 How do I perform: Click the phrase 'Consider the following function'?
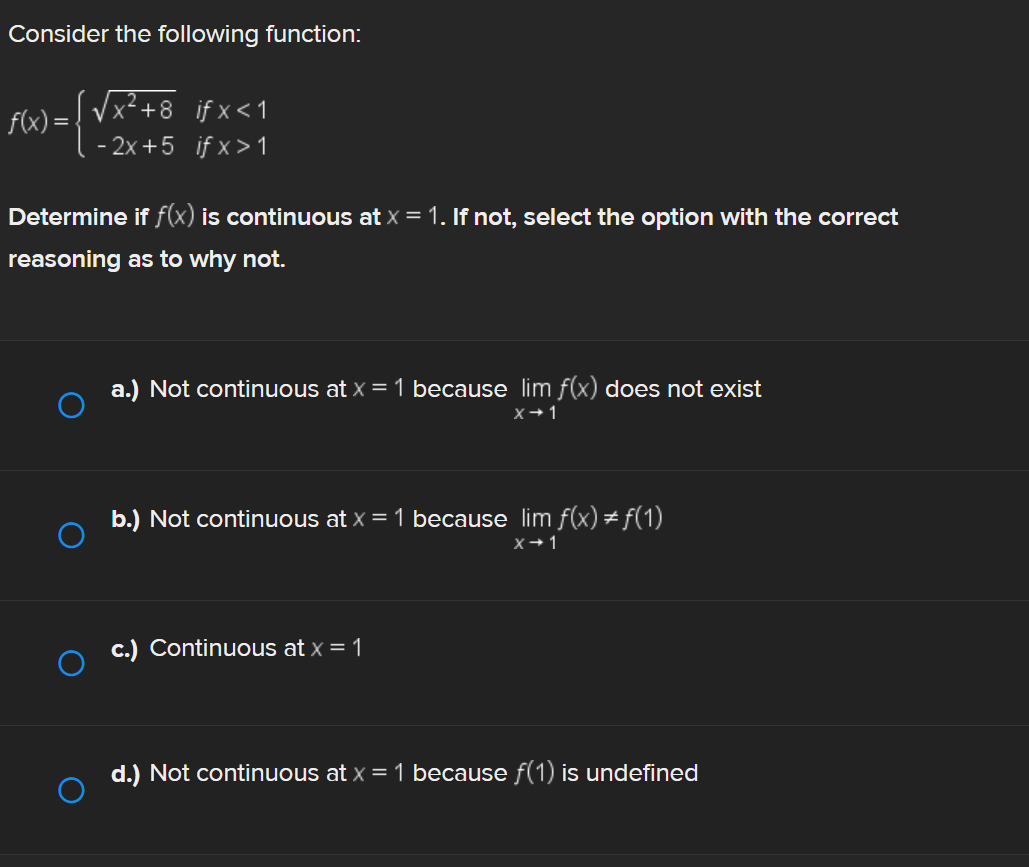[185, 33]
